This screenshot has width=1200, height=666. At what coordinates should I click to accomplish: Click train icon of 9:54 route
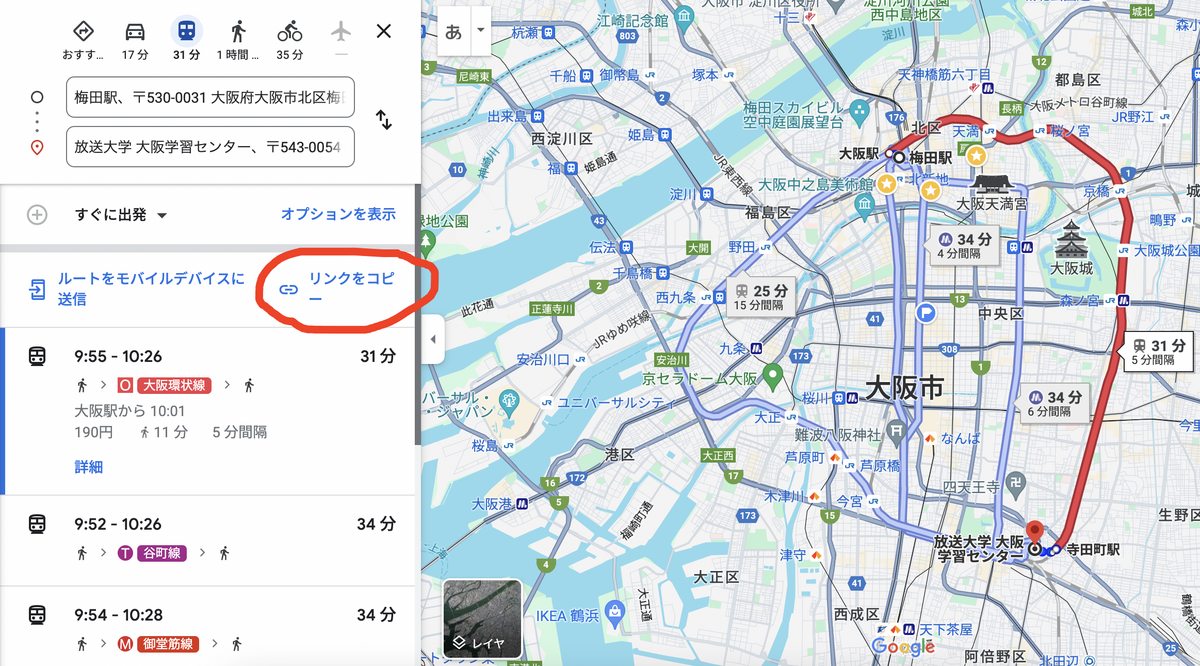tap(37, 614)
